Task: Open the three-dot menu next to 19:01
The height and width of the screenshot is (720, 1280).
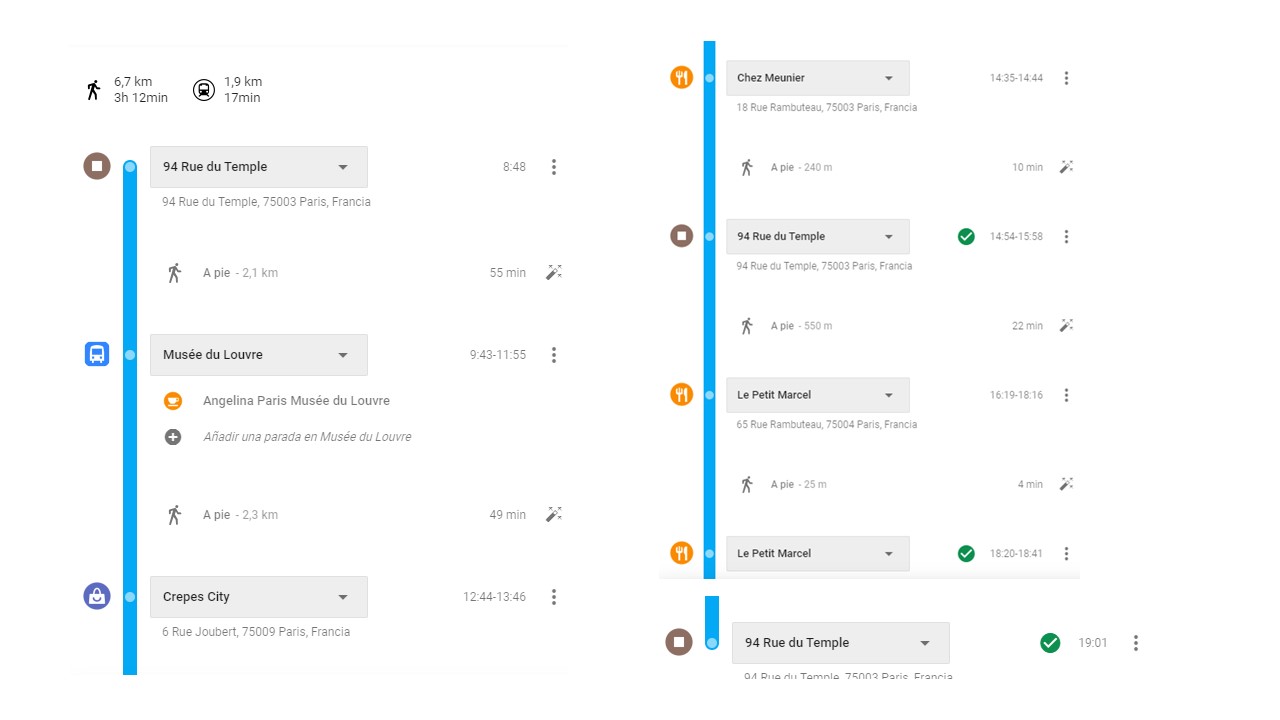Action: pos(1135,643)
